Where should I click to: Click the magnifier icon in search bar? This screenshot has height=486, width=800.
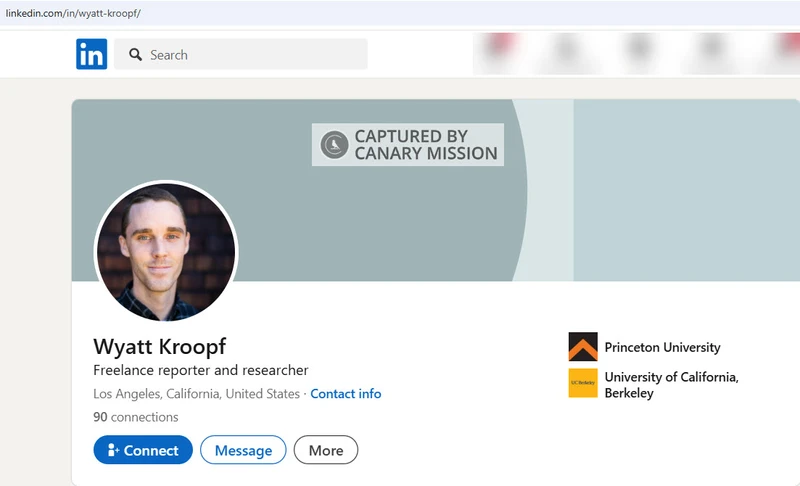click(x=135, y=55)
